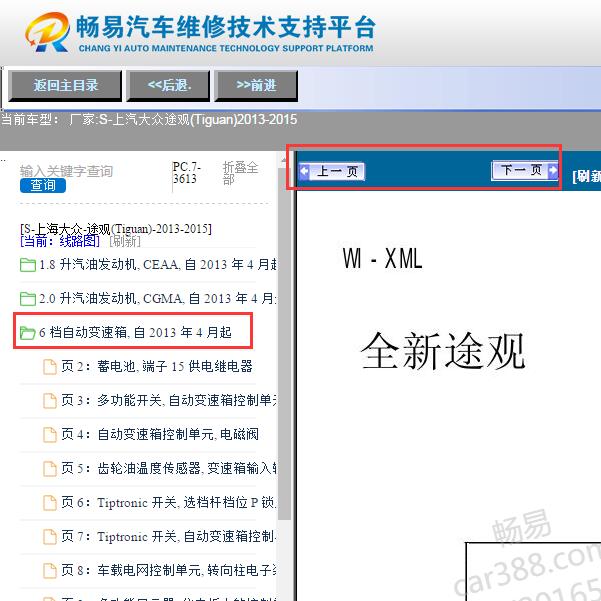Click the WI - XML document heading
The height and width of the screenshot is (601, 601).
(x=383, y=259)
